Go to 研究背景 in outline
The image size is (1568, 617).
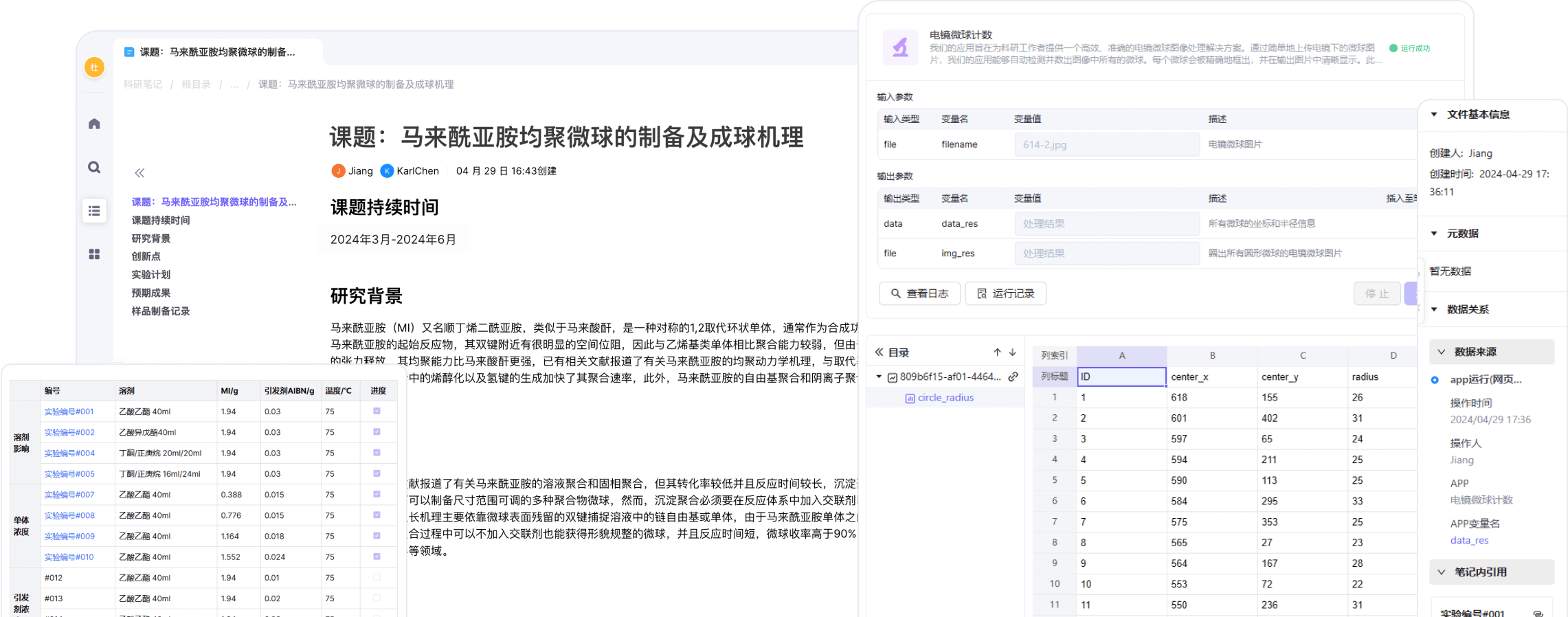(151, 238)
